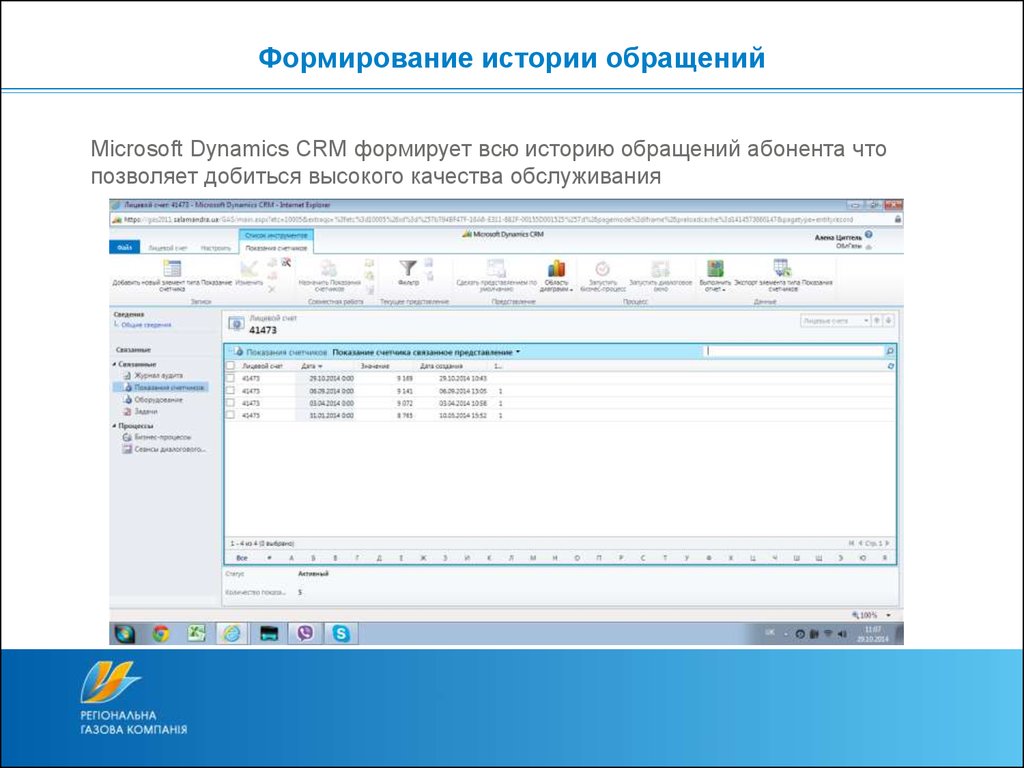The height and width of the screenshot is (768, 1024).
Task: Go to next record with down arrow
Action: tap(889, 321)
